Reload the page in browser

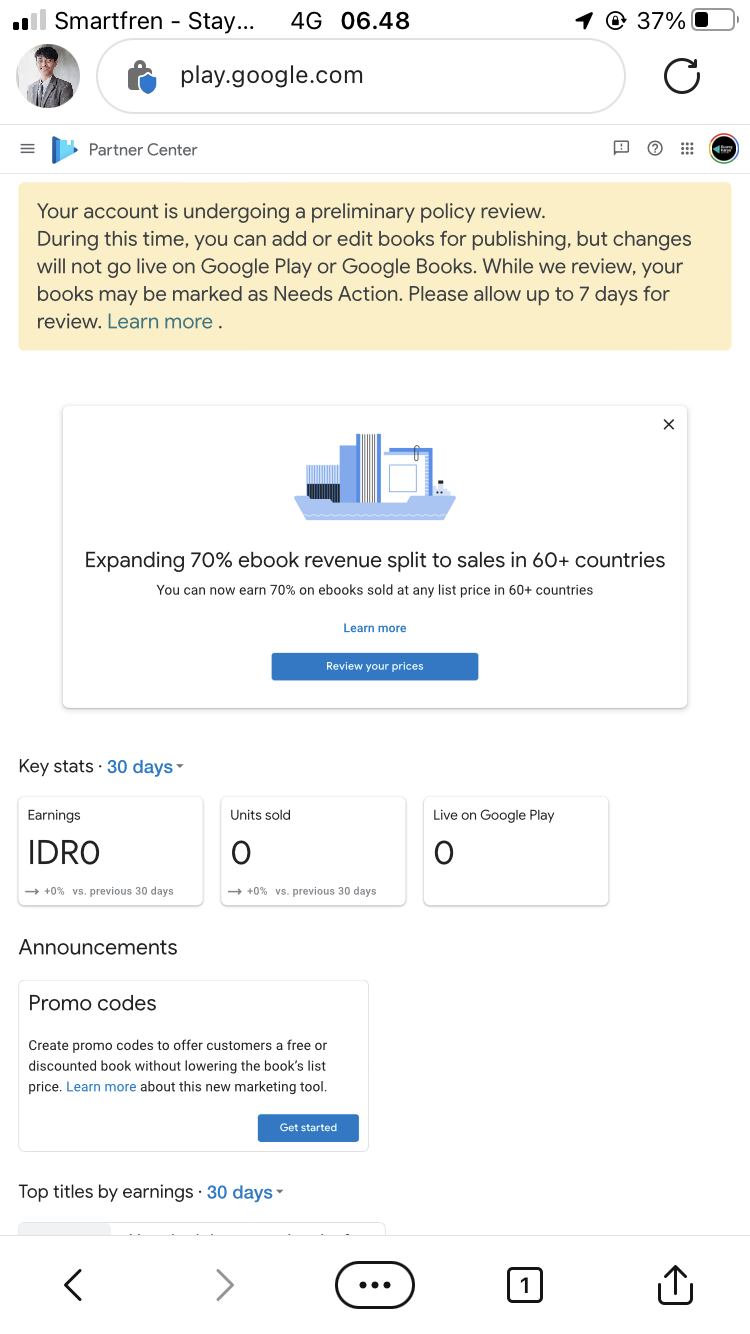(682, 76)
